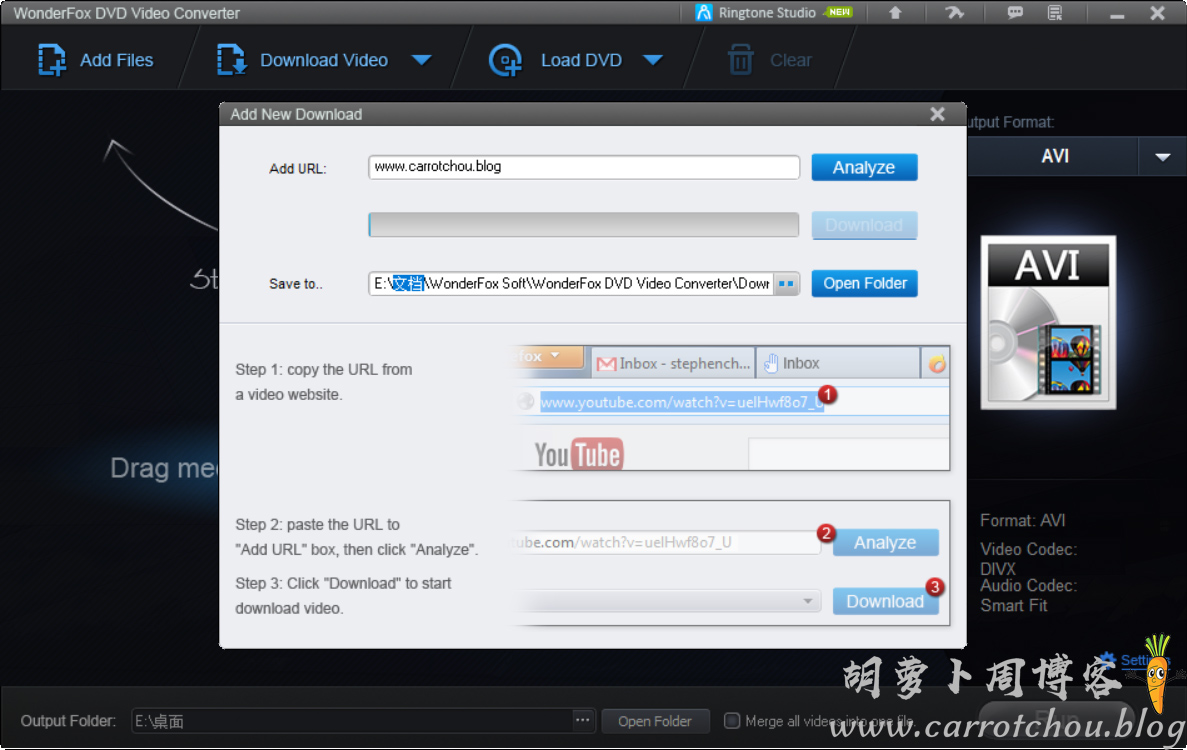Click the ellipsis browse button for Output Folder
1187x750 pixels.
tap(582, 720)
